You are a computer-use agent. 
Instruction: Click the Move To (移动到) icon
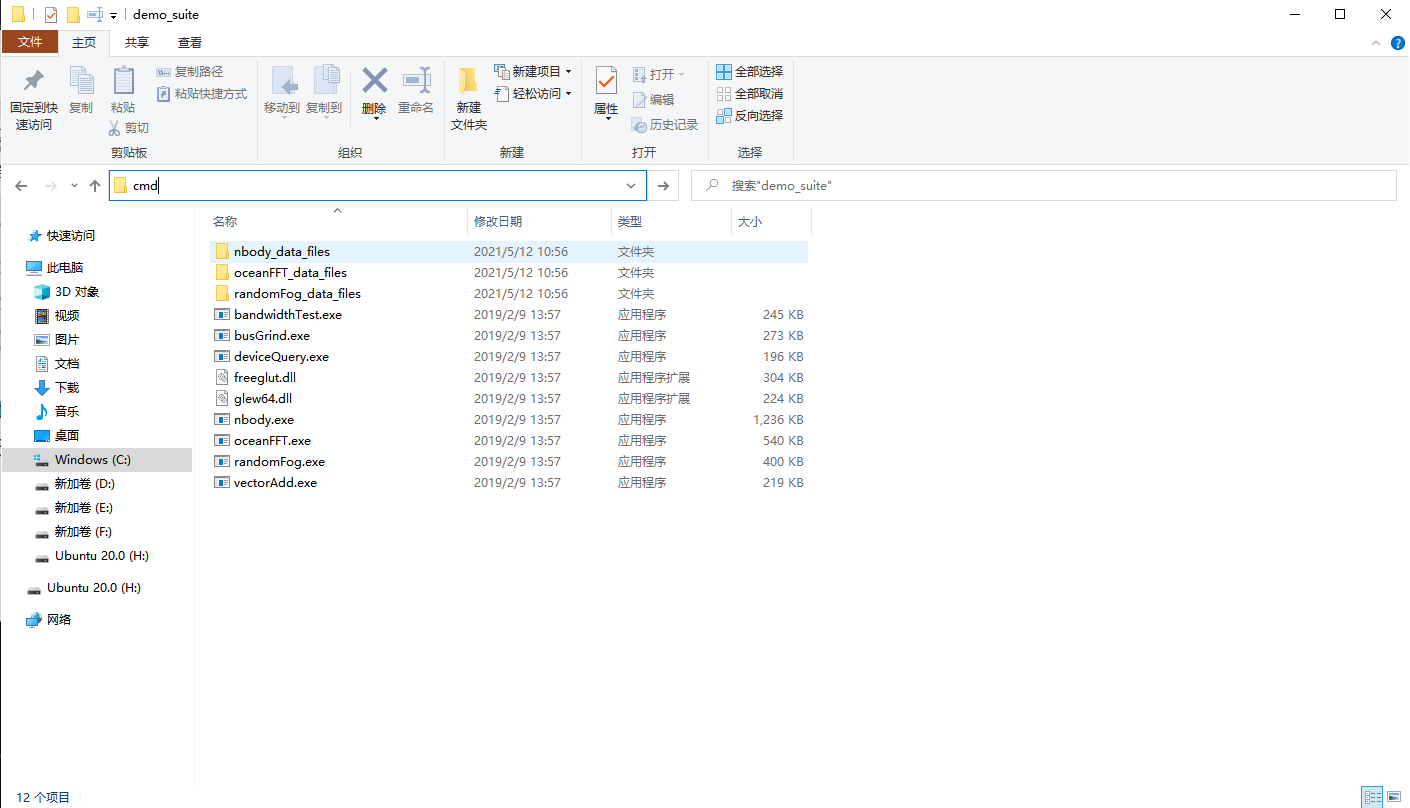pyautogui.click(x=283, y=81)
